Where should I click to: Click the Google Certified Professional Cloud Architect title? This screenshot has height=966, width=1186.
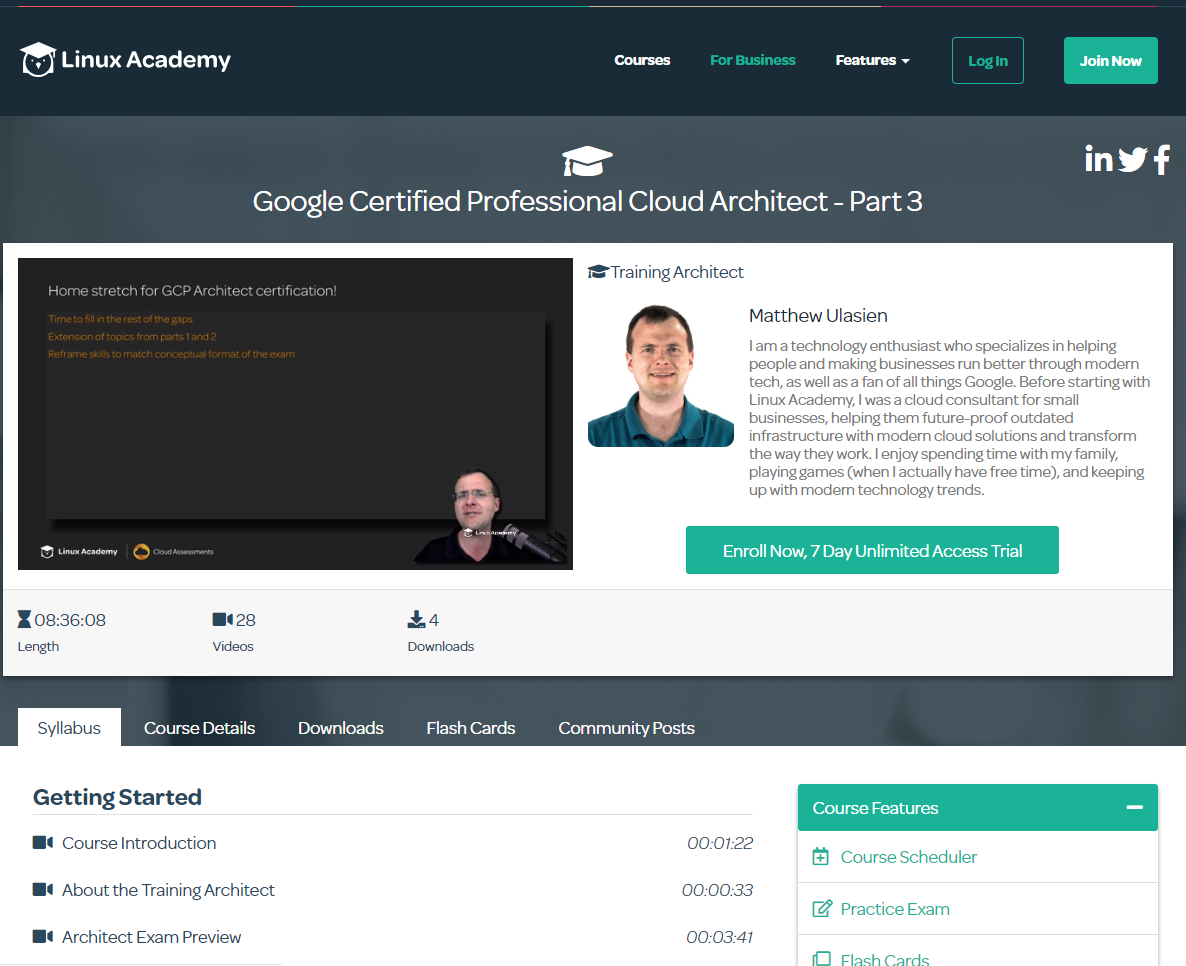pyautogui.click(x=587, y=201)
